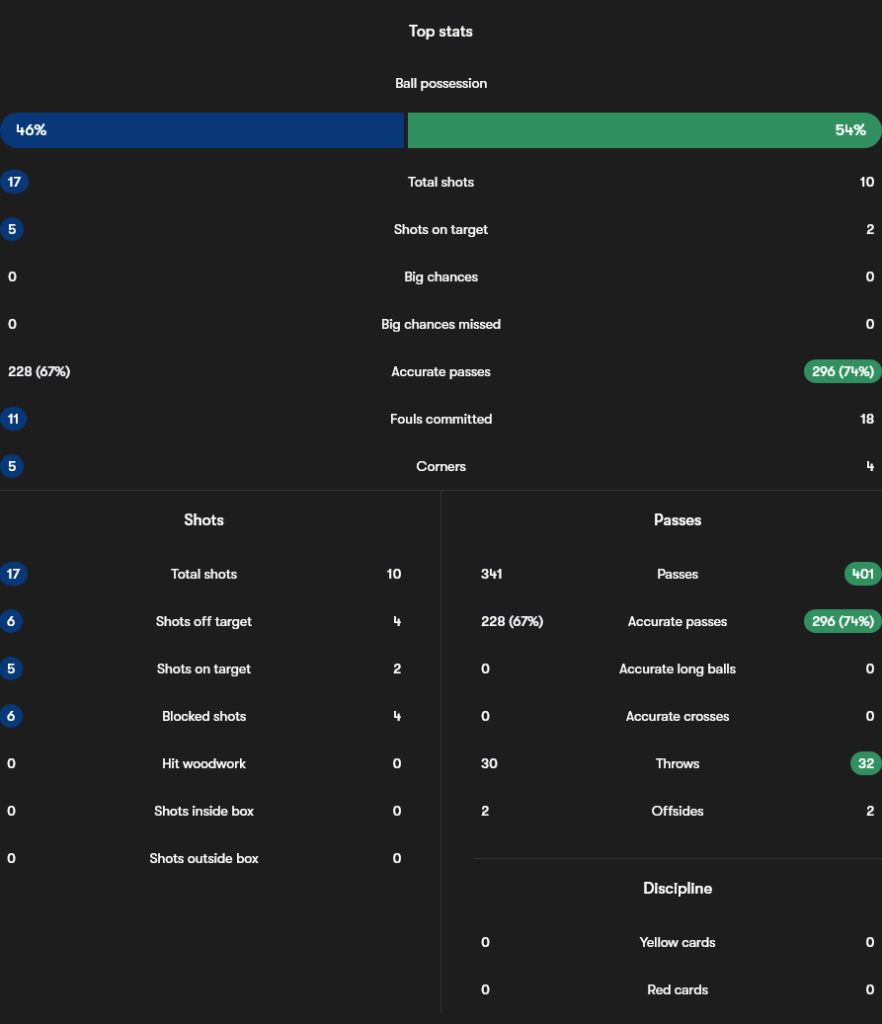Click the Hit woodwork stat label

pos(204,763)
